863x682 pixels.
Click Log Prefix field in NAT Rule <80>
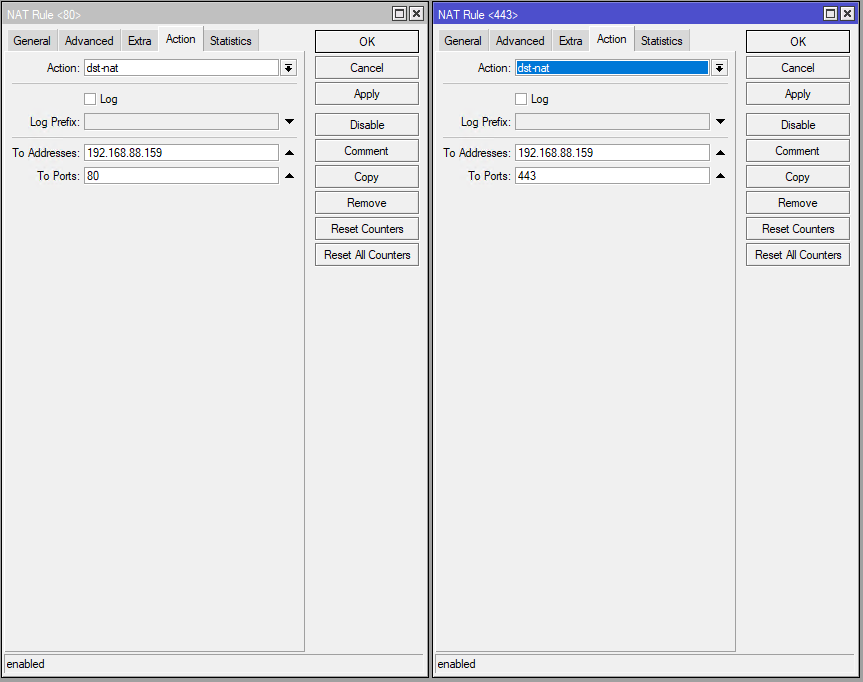181,122
